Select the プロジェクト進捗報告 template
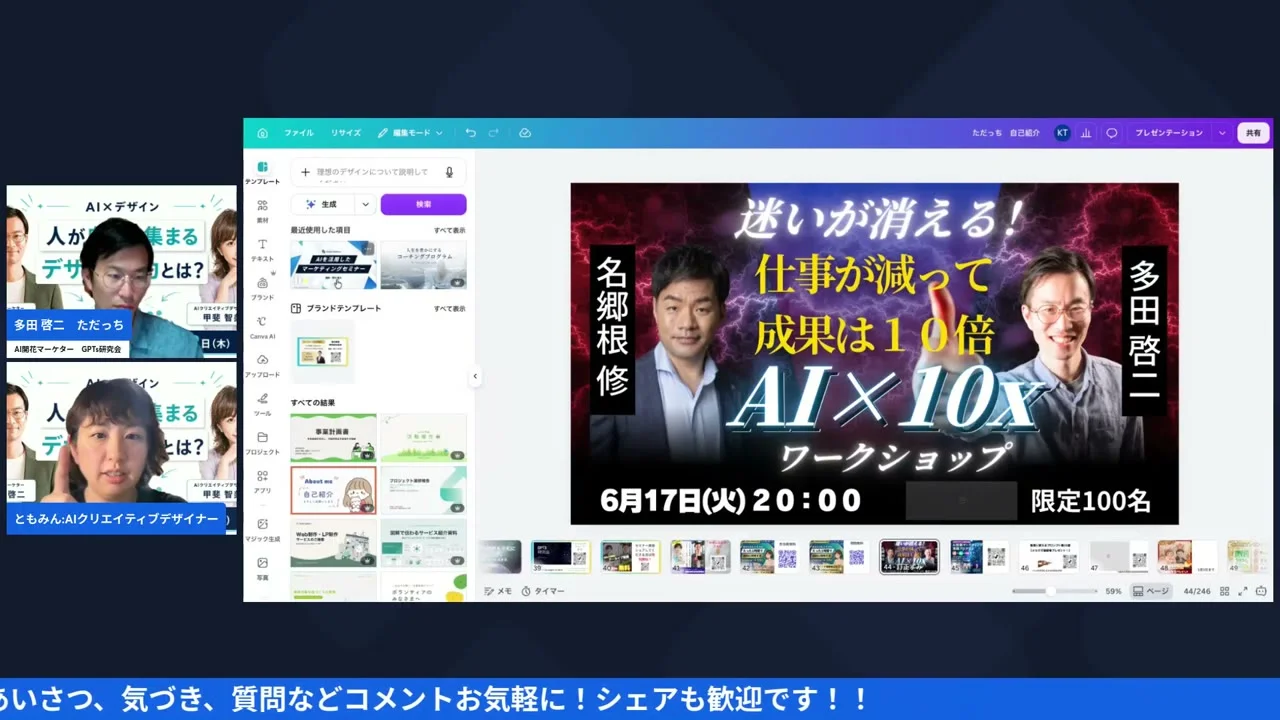 point(423,490)
